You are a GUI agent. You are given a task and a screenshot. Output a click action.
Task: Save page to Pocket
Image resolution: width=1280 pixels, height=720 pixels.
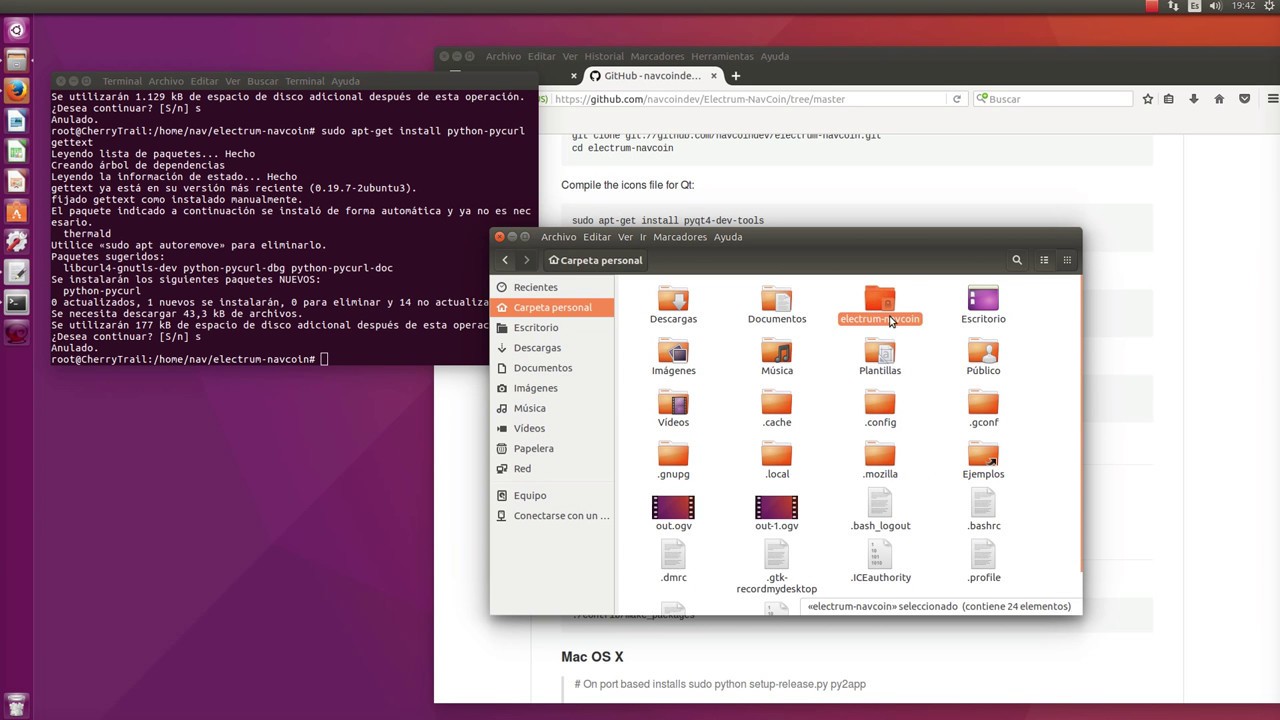[1245, 99]
